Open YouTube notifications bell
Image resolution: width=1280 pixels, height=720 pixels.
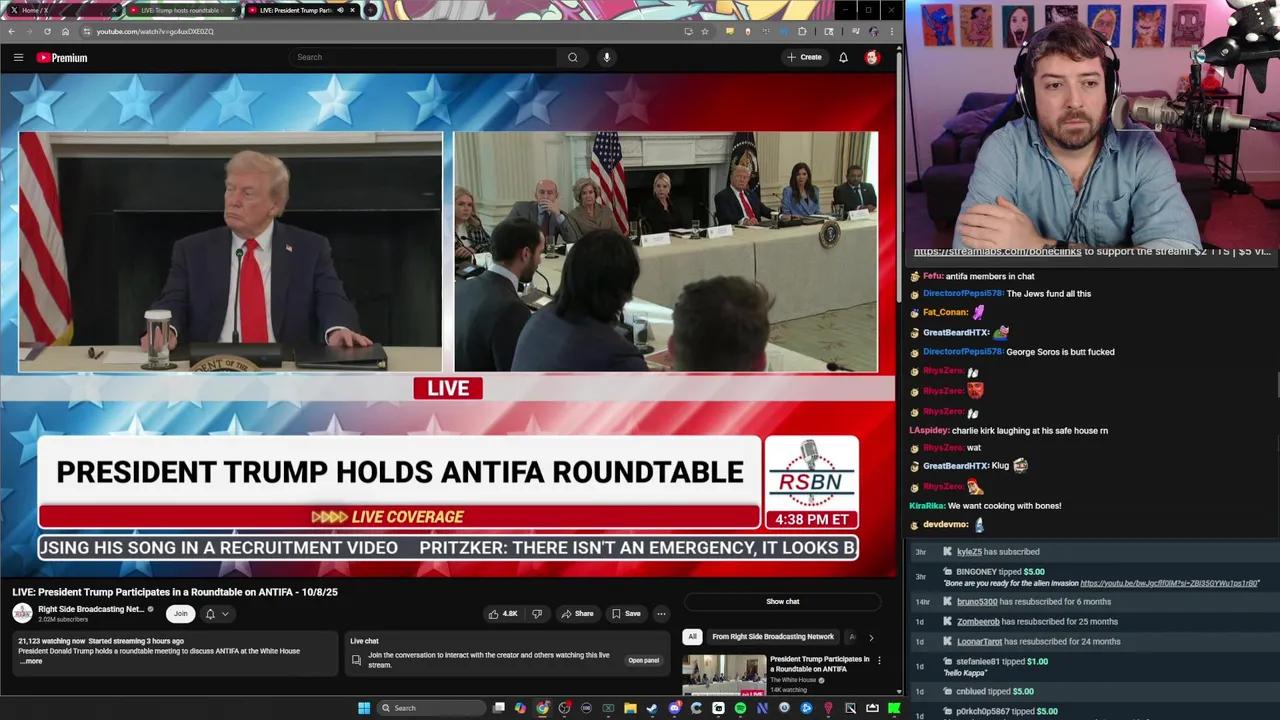pos(843,57)
